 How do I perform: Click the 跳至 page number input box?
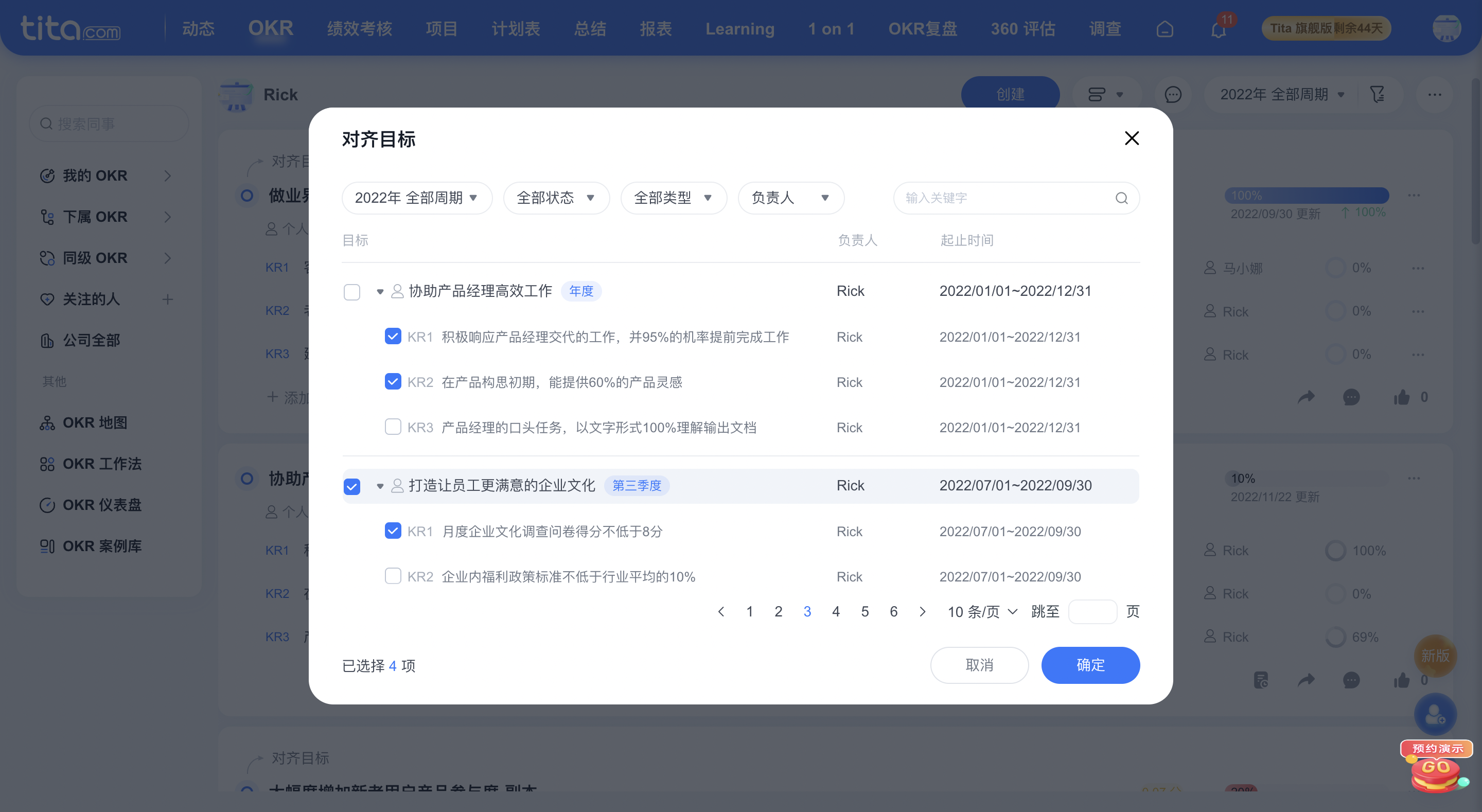1092,612
